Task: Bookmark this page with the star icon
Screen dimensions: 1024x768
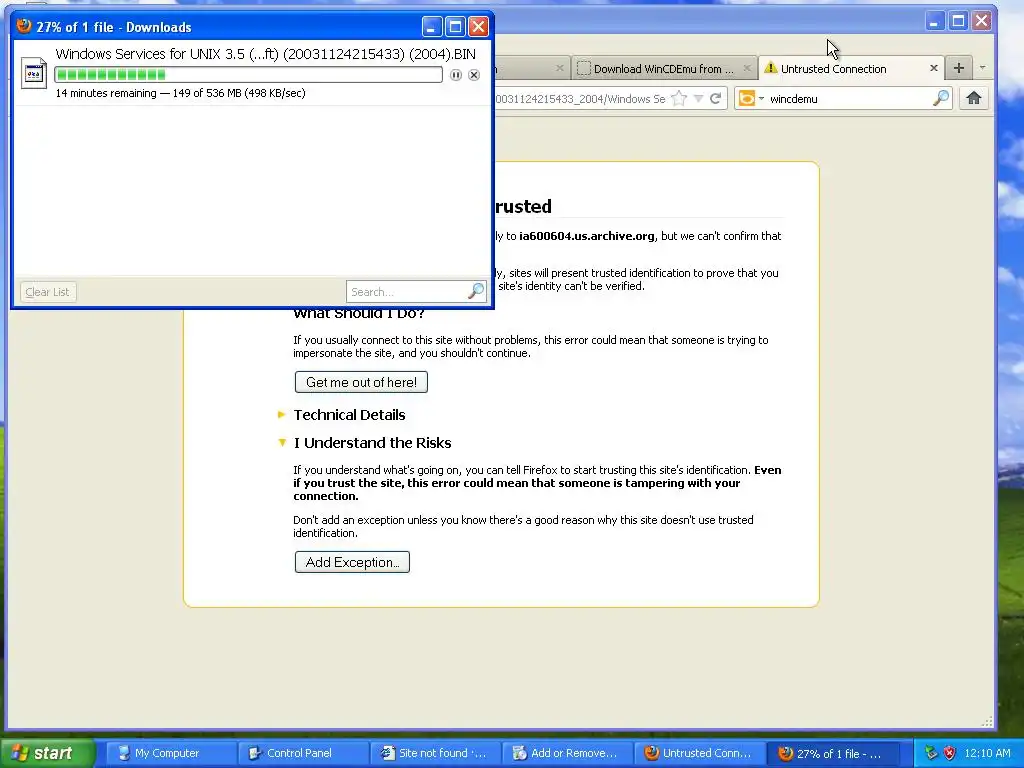Action: click(679, 99)
